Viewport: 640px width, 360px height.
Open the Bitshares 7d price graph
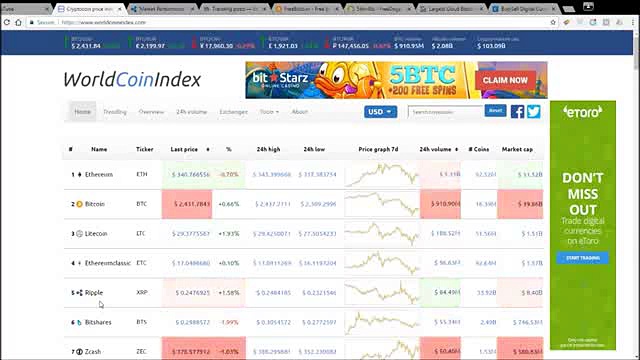tap(382, 322)
